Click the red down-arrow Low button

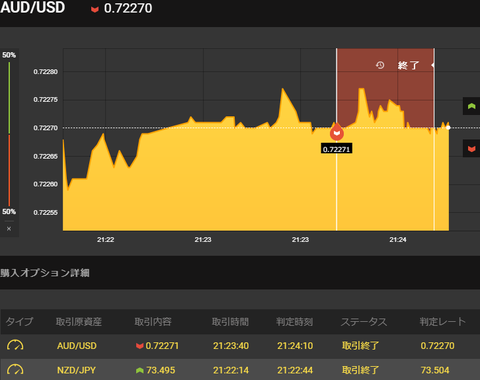click(471, 149)
